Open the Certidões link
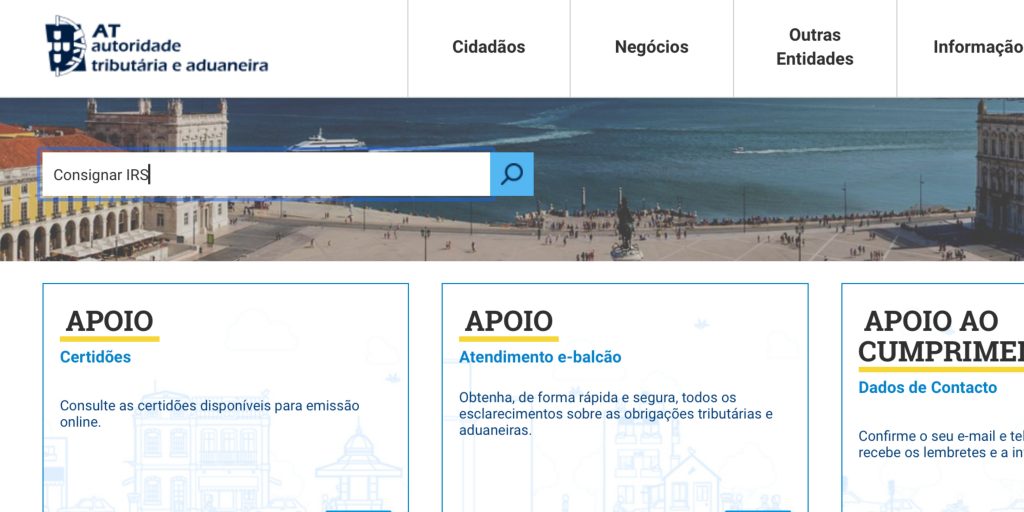 (95, 357)
